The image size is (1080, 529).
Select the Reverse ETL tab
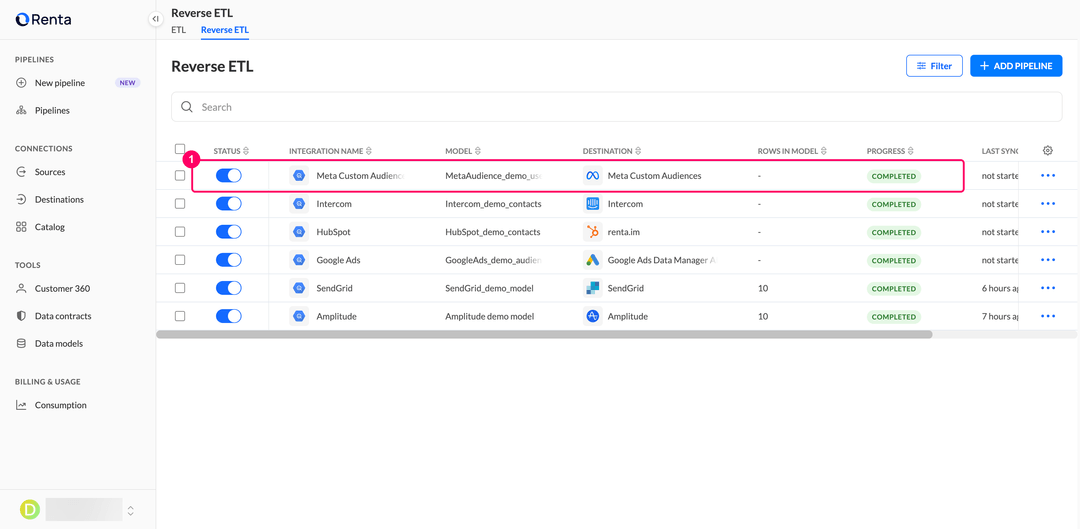tap(225, 30)
